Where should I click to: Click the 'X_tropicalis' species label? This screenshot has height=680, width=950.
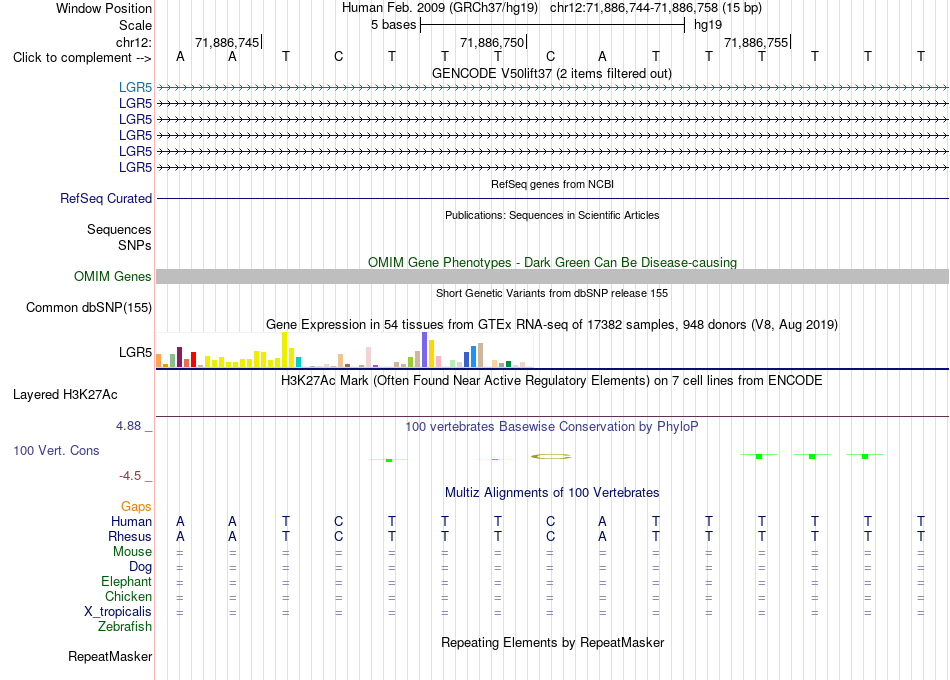click(118, 612)
